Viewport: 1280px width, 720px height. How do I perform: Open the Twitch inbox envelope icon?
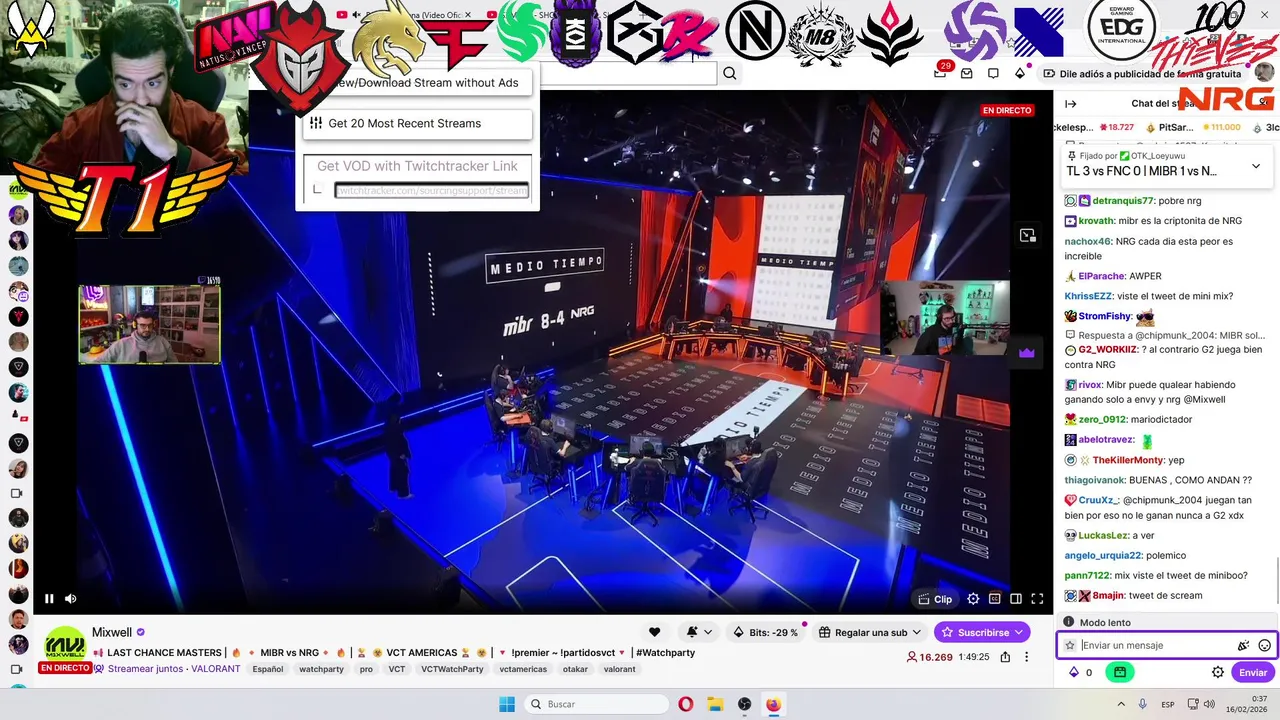pos(967,73)
